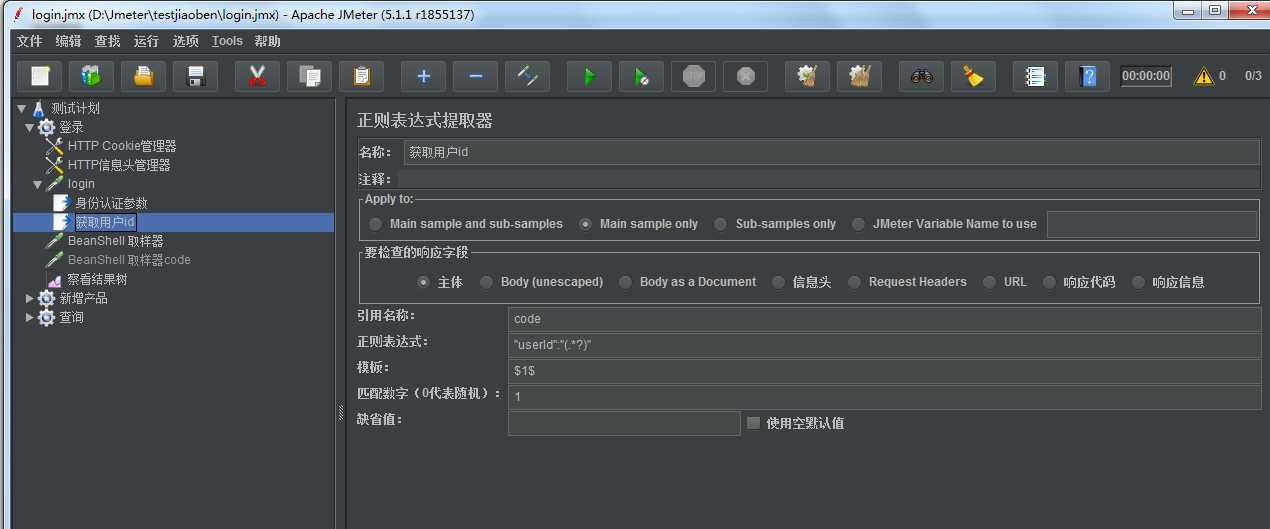Collapse the 测试计划 tree node

click(22, 108)
